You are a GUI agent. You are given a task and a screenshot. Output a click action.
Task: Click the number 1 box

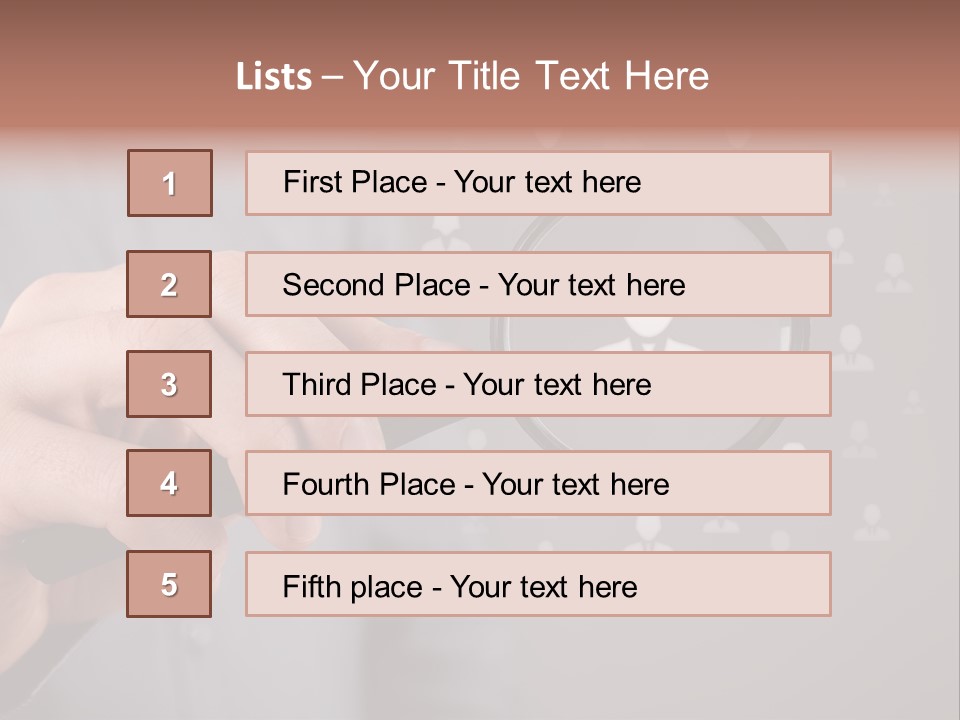pyautogui.click(x=170, y=183)
